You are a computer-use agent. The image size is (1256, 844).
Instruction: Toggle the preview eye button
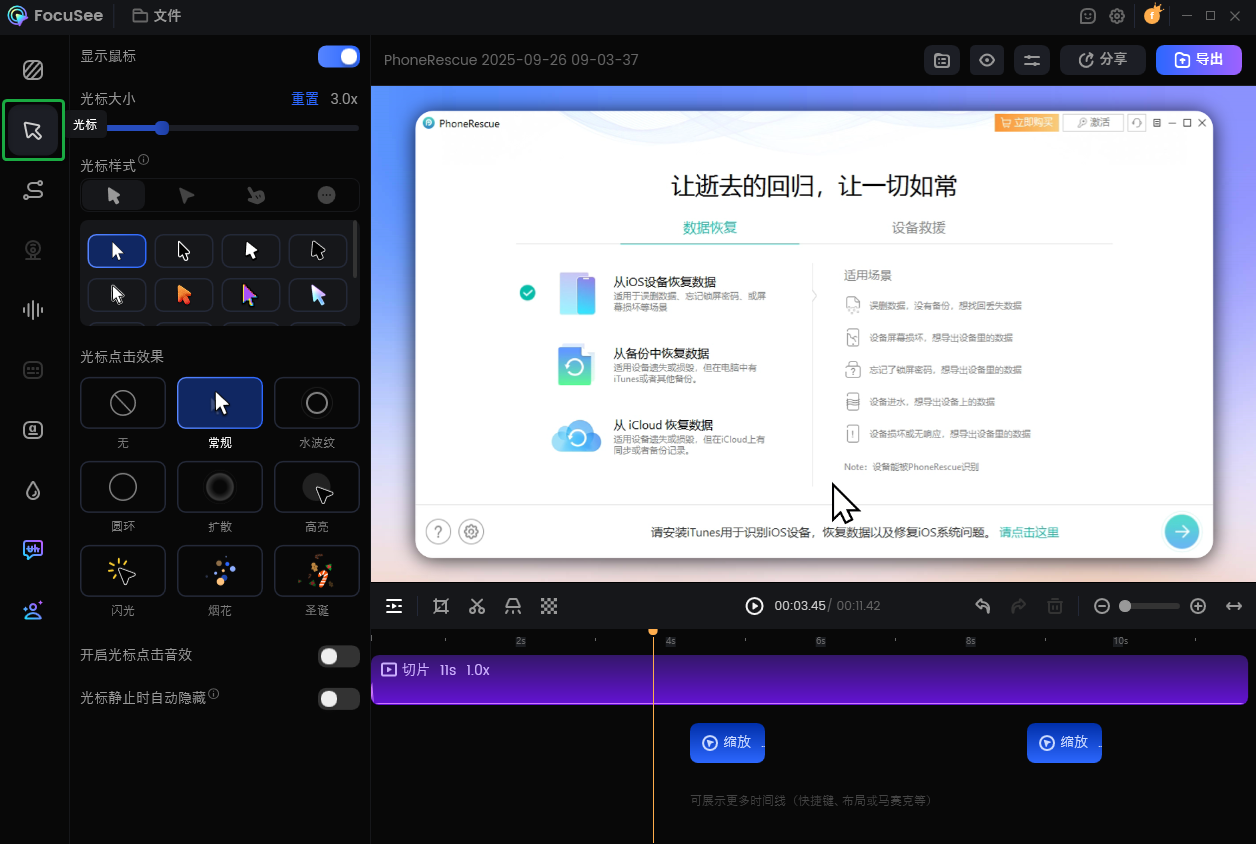click(x=987, y=60)
